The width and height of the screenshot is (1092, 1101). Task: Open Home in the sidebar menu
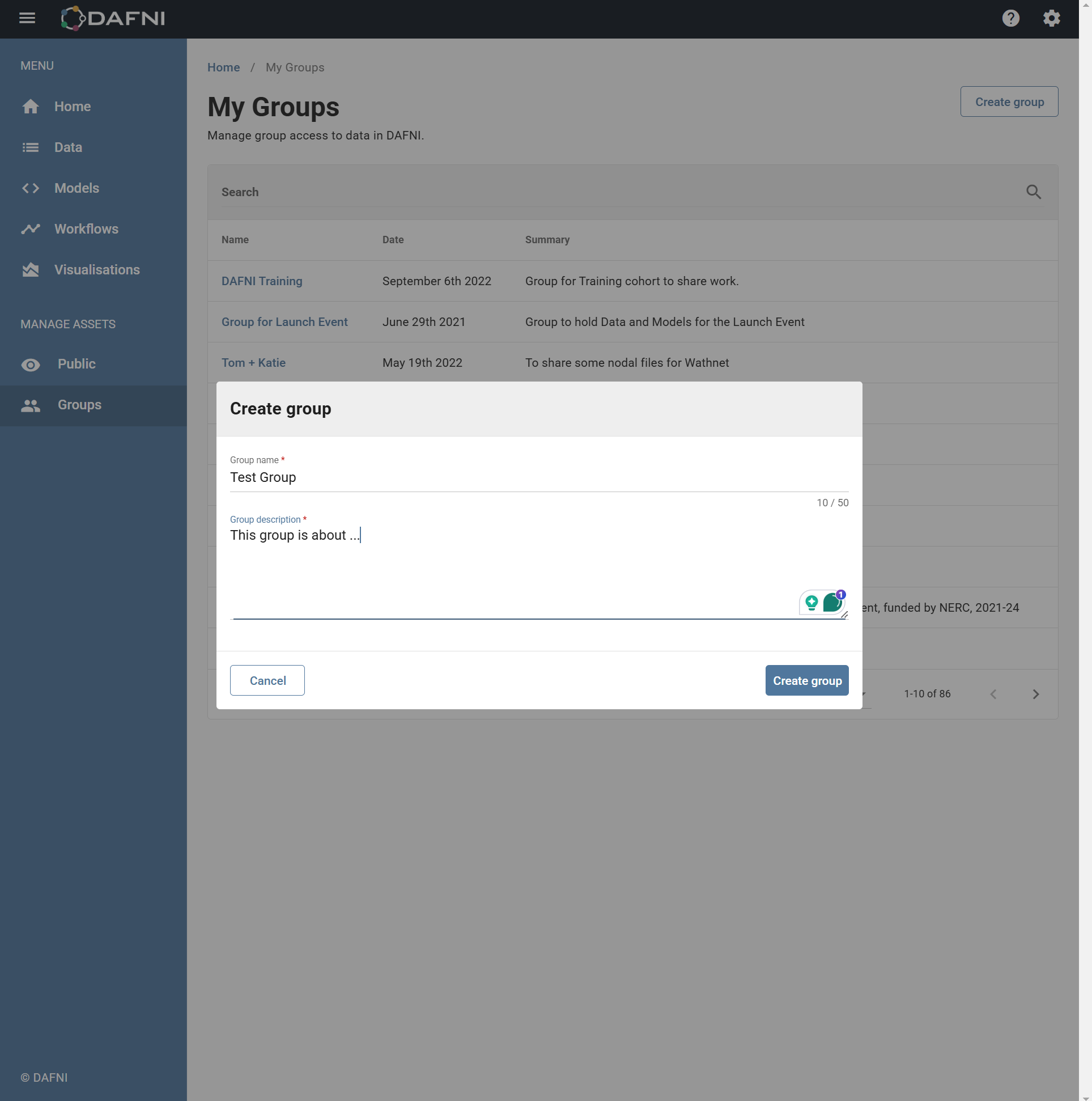pyautogui.click(x=73, y=107)
